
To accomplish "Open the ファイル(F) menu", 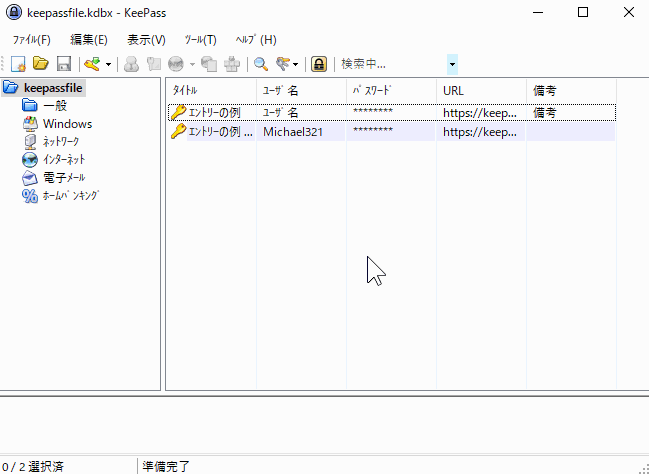I will (31, 40).
